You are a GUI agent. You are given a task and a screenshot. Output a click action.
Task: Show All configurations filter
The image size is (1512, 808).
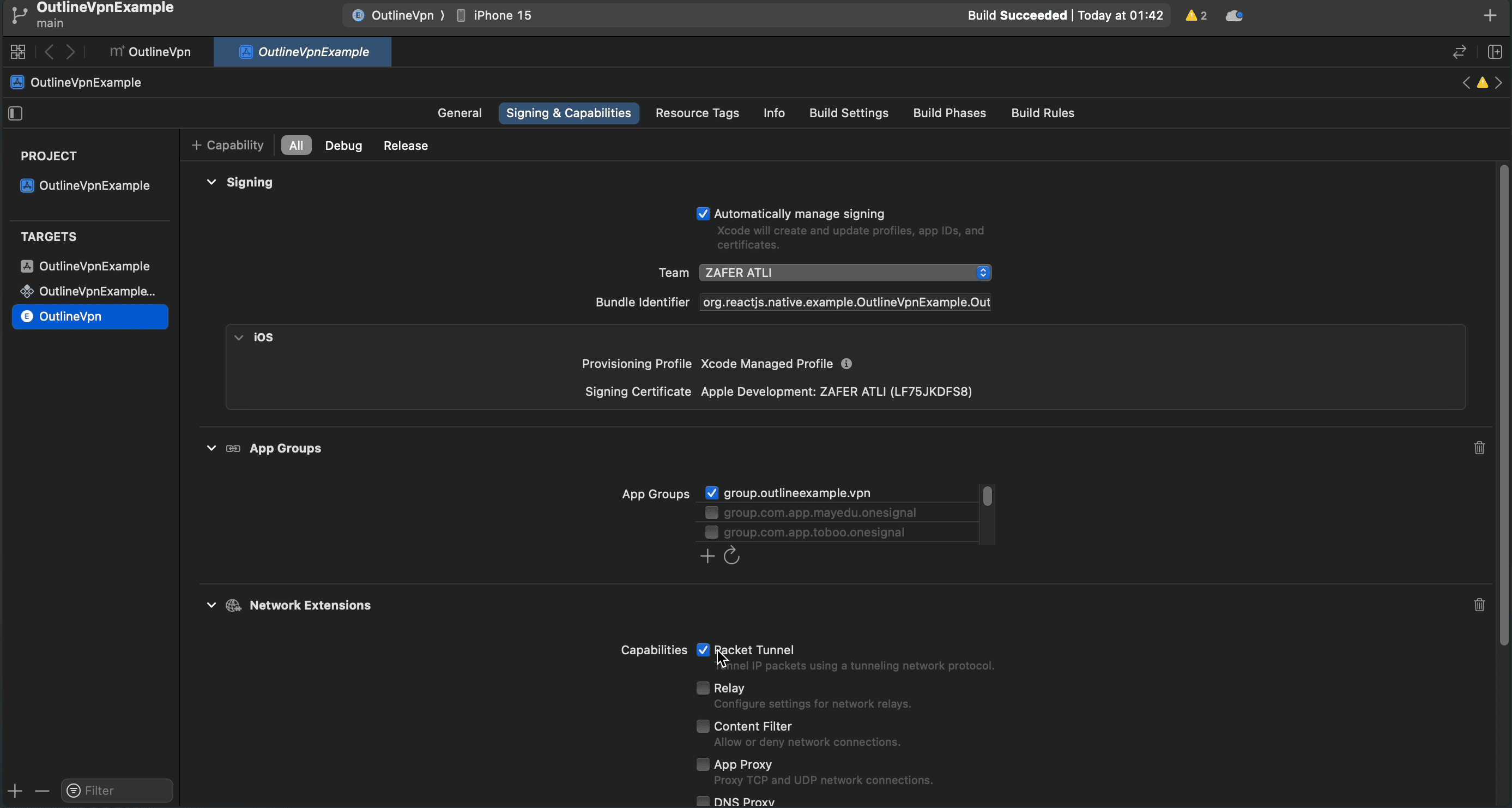pos(296,145)
